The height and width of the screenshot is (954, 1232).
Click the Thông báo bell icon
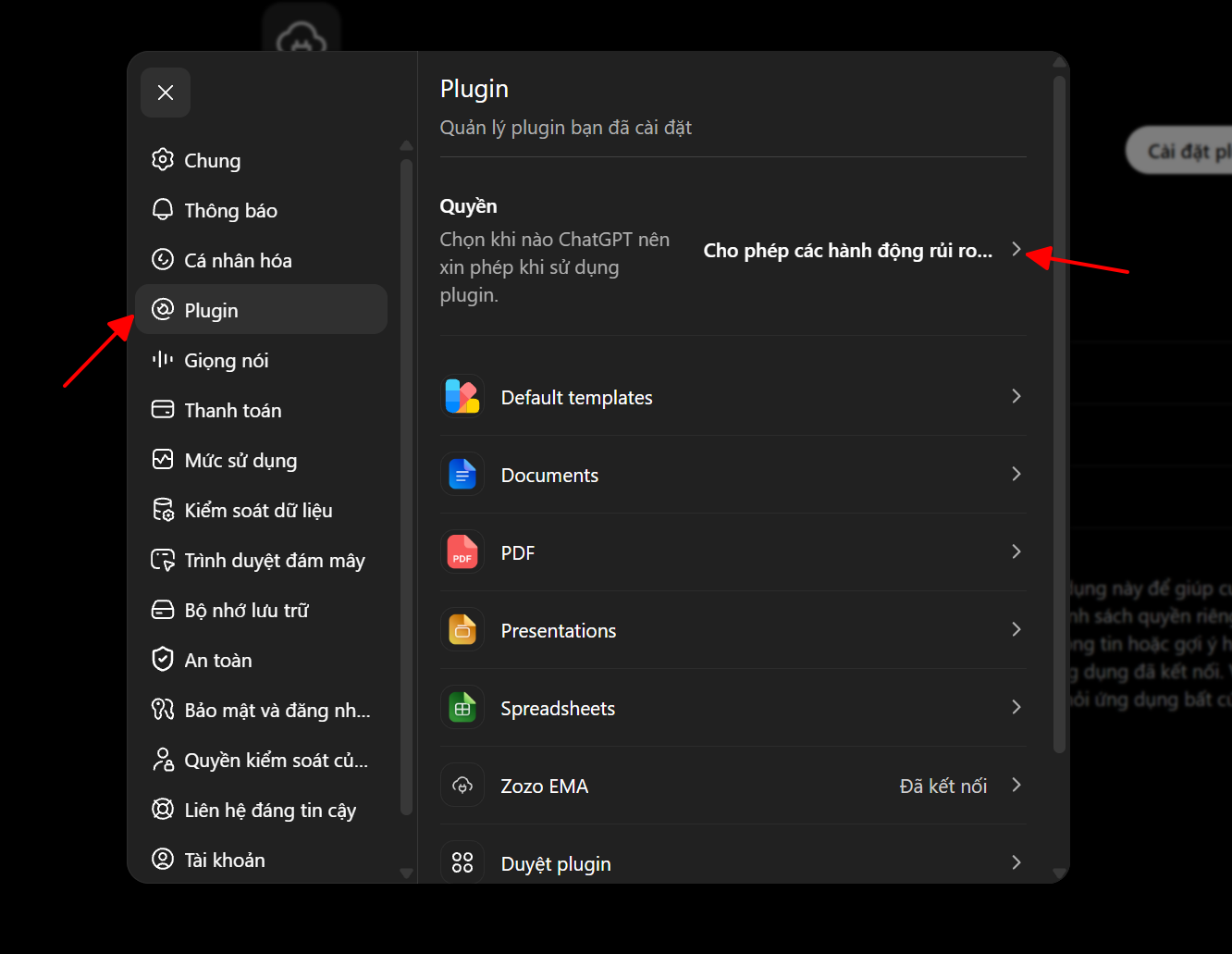pyautogui.click(x=163, y=209)
